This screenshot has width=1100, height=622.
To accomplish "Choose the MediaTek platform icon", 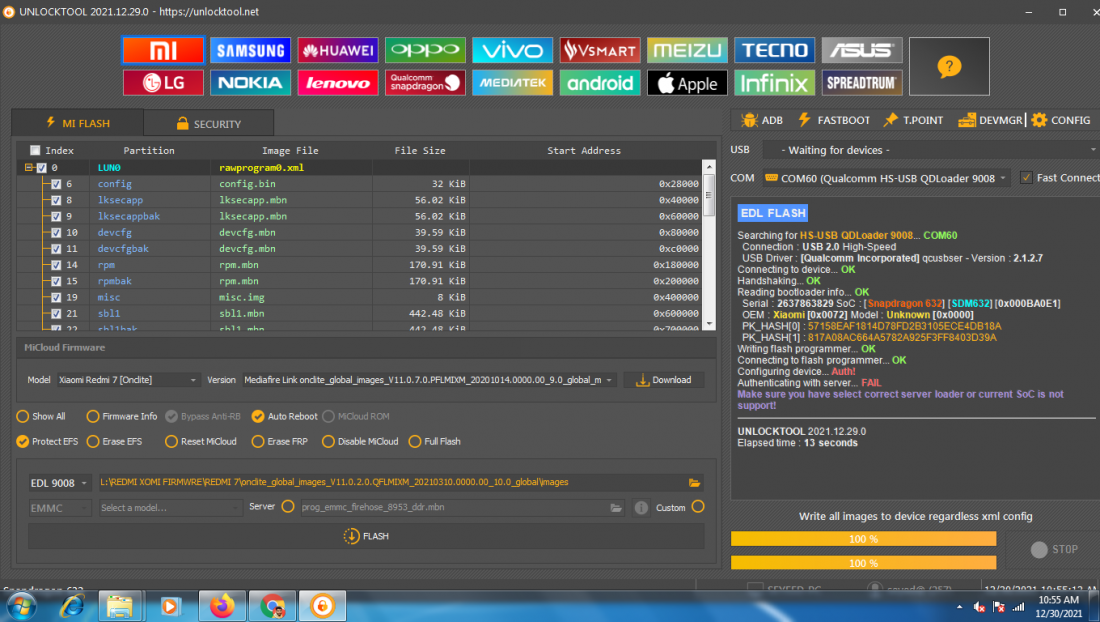I will pyautogui.click(x=512, y=83).
